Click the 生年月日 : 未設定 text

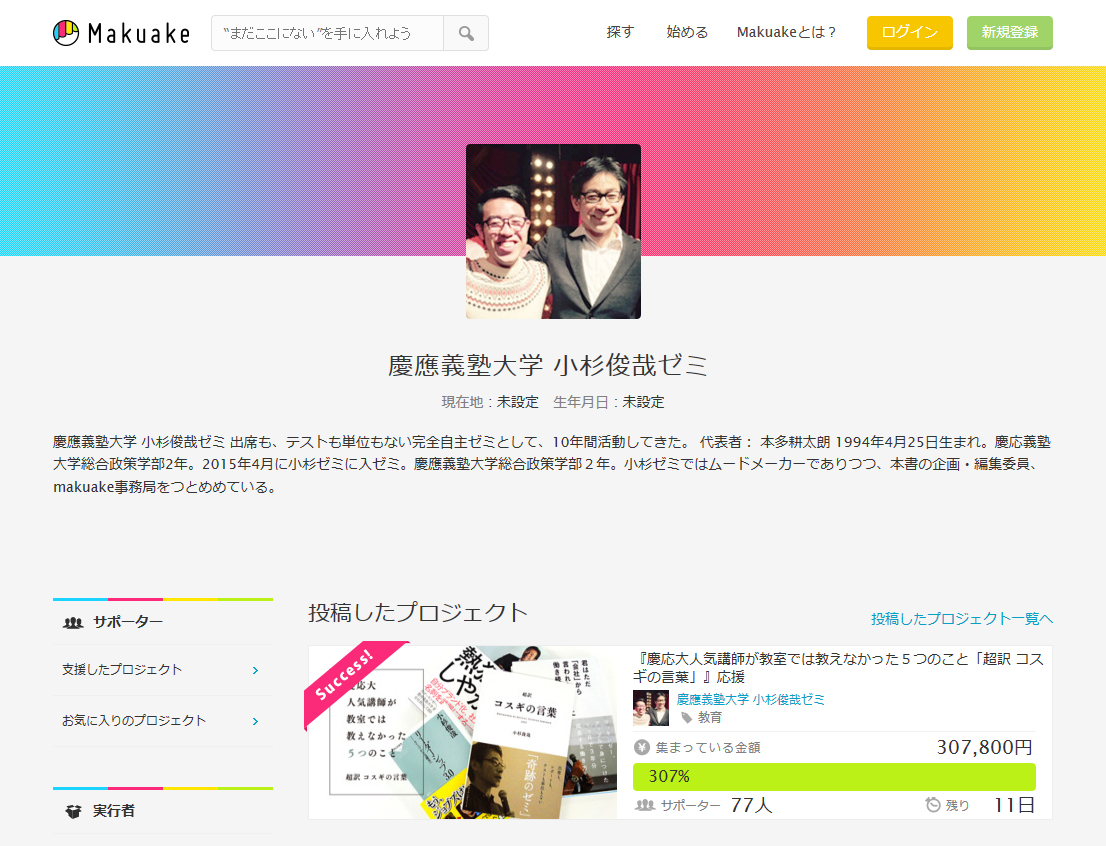click(609, 402)
